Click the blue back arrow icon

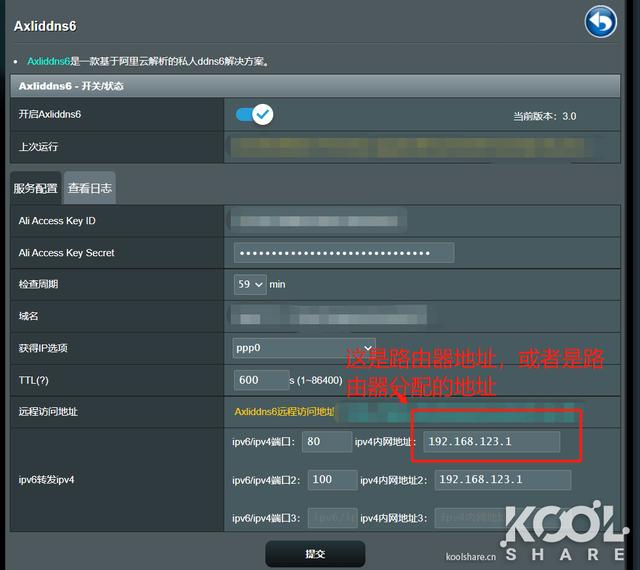[600, 22]
